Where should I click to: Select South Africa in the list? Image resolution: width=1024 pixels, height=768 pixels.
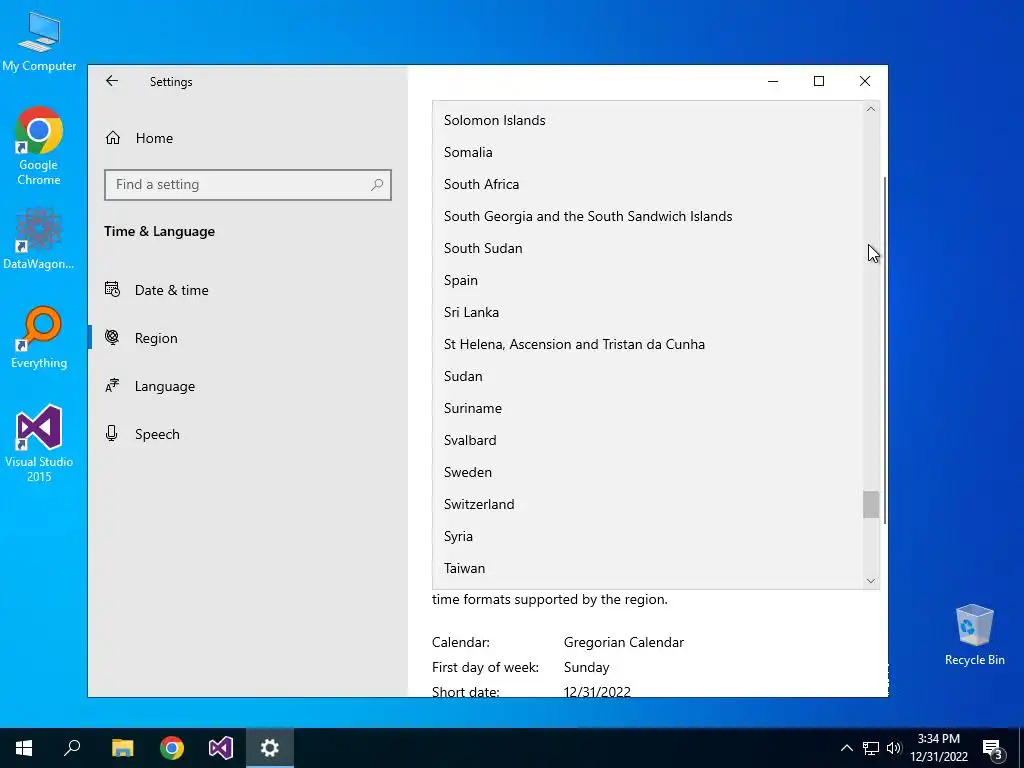point(647,184)
